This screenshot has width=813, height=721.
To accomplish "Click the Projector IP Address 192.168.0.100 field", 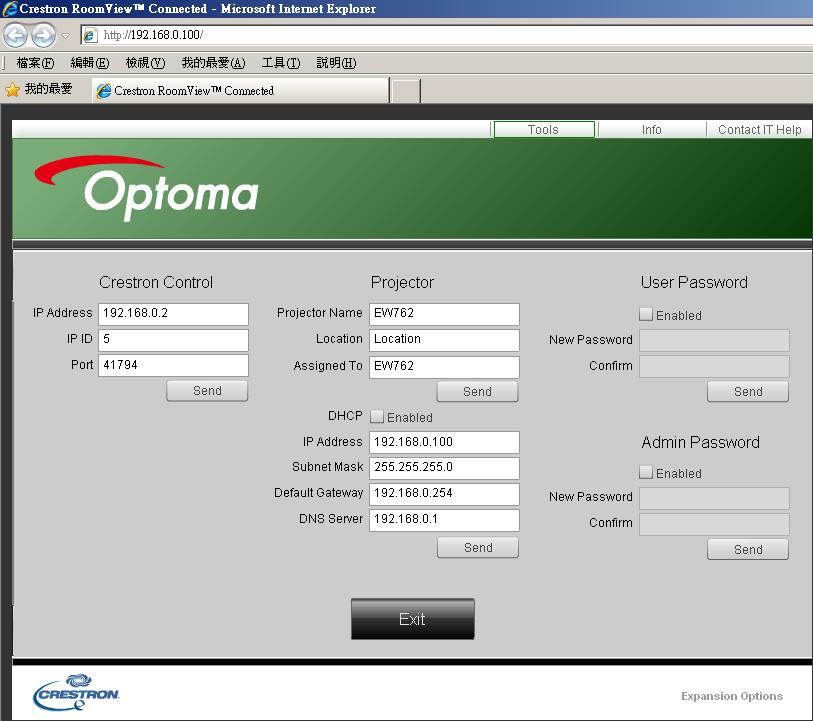I will 444,443.
